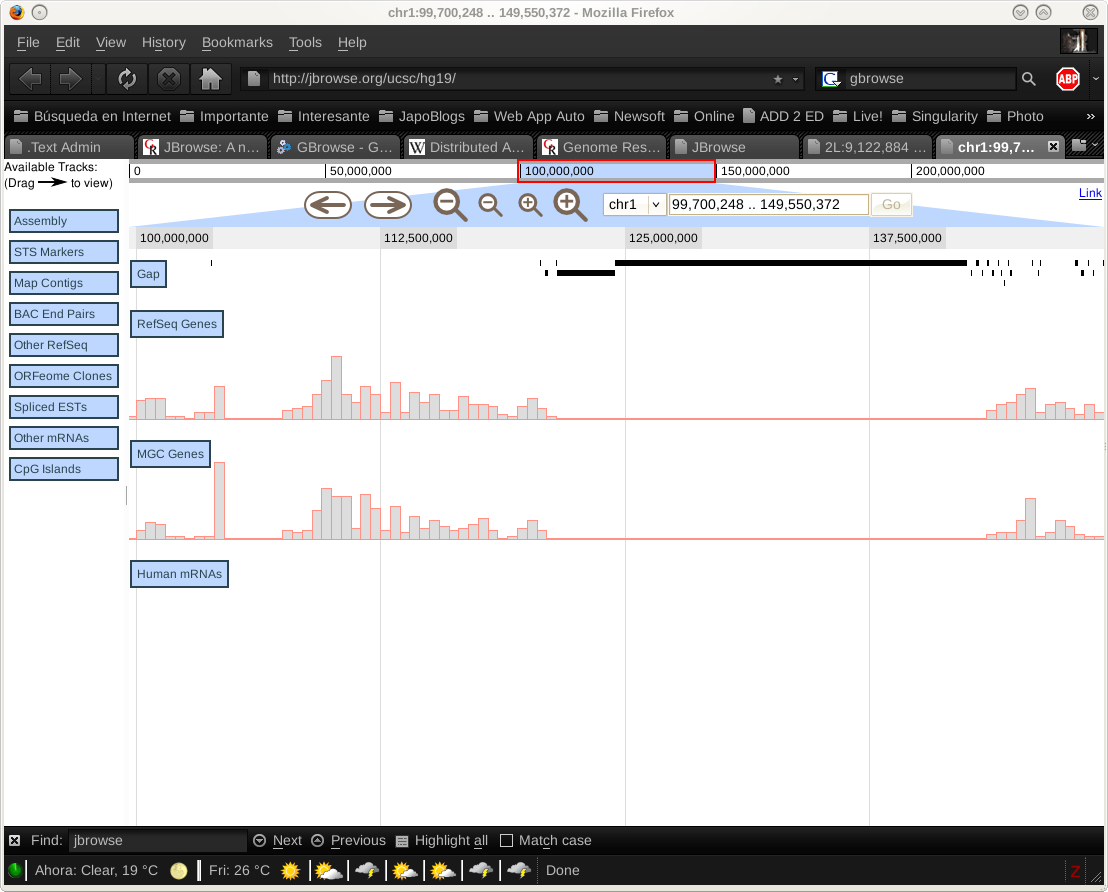Click the pan left arrow button
The image size is (1108, 892).
click(328, 205)
